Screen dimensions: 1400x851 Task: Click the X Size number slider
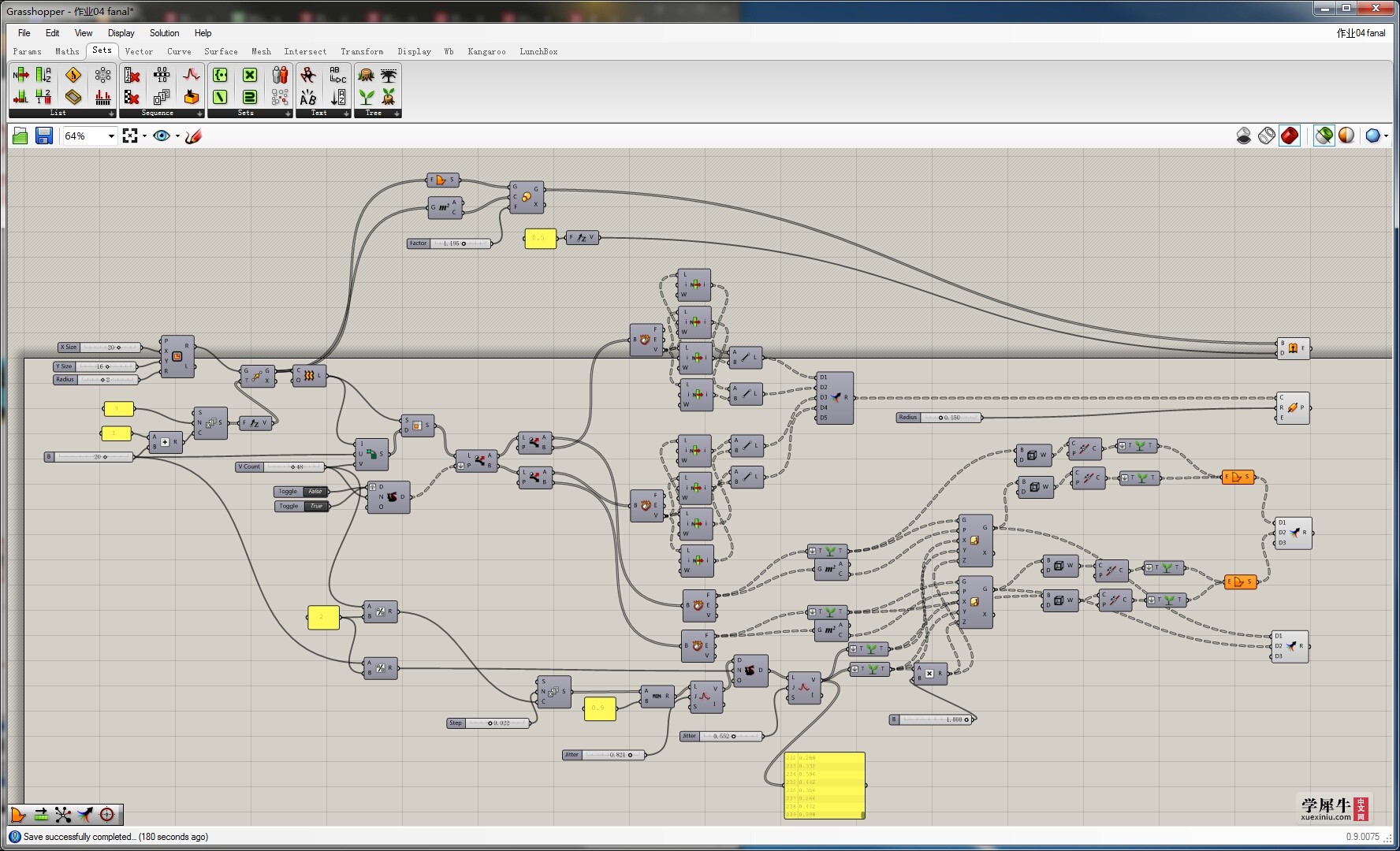[99, 347]
